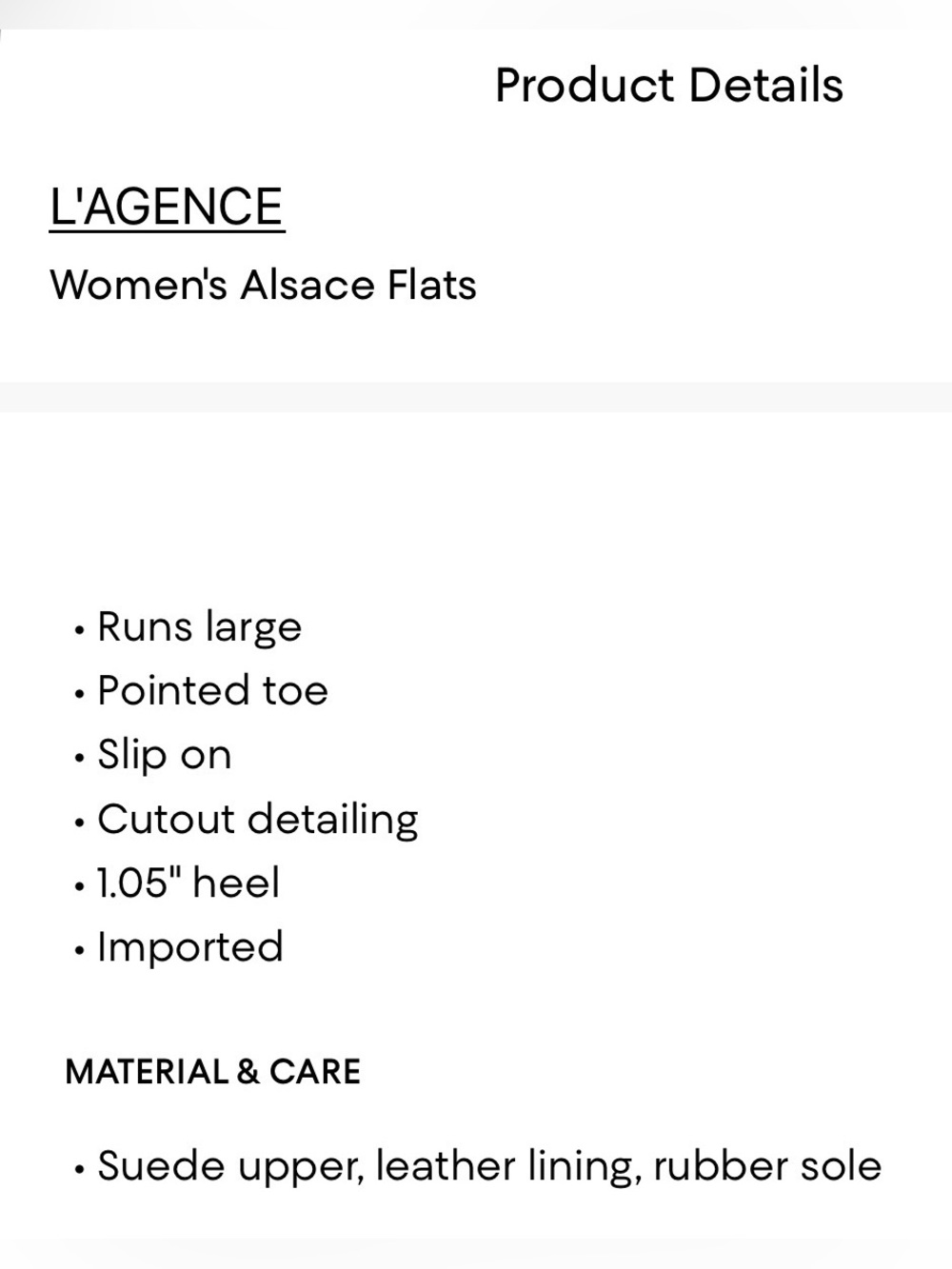The image size is (952, 1269).
Task: Tap the bullet dot before Suede upper
Action: (x=79, y=1168)
